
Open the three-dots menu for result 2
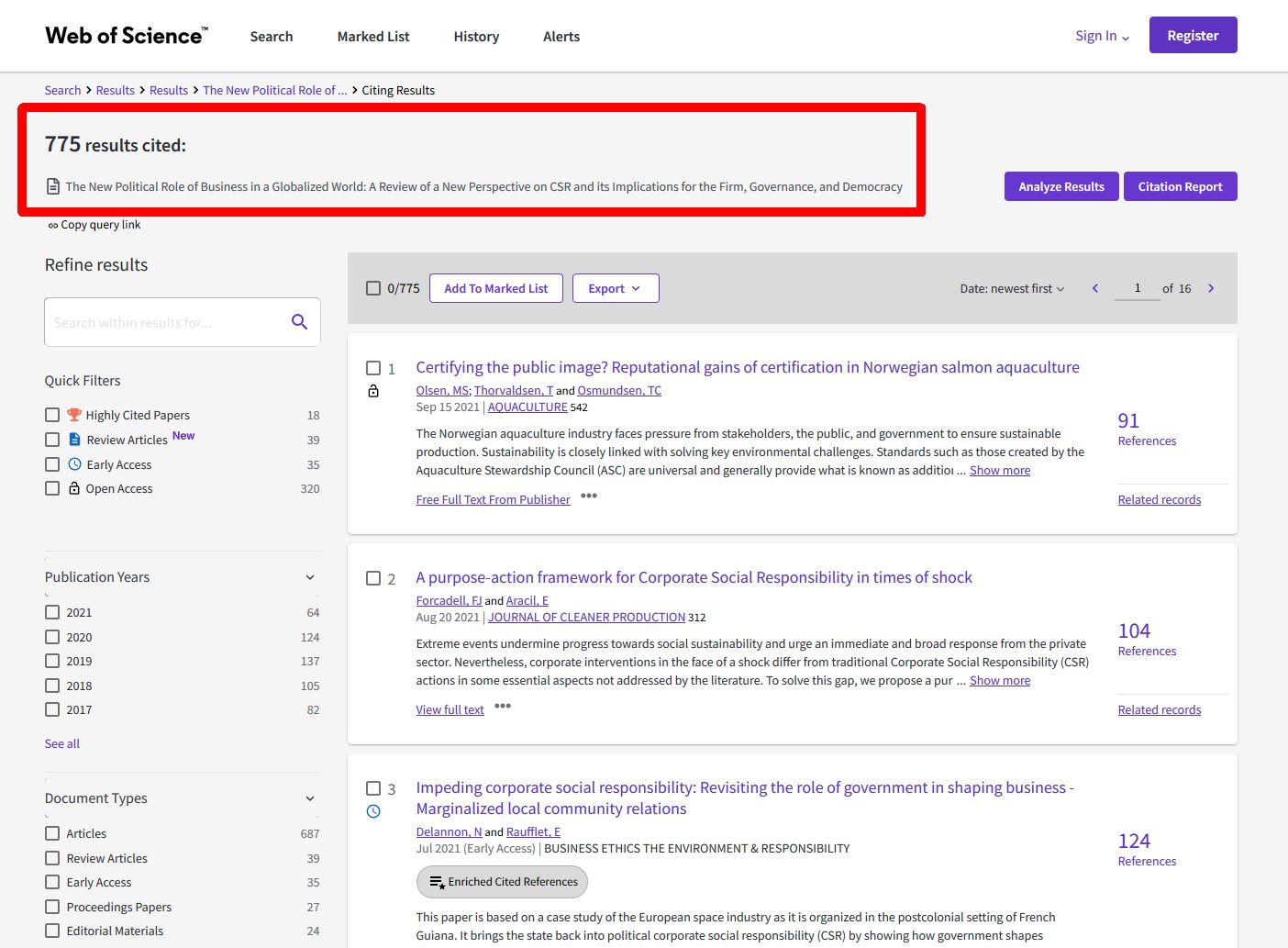503,706
